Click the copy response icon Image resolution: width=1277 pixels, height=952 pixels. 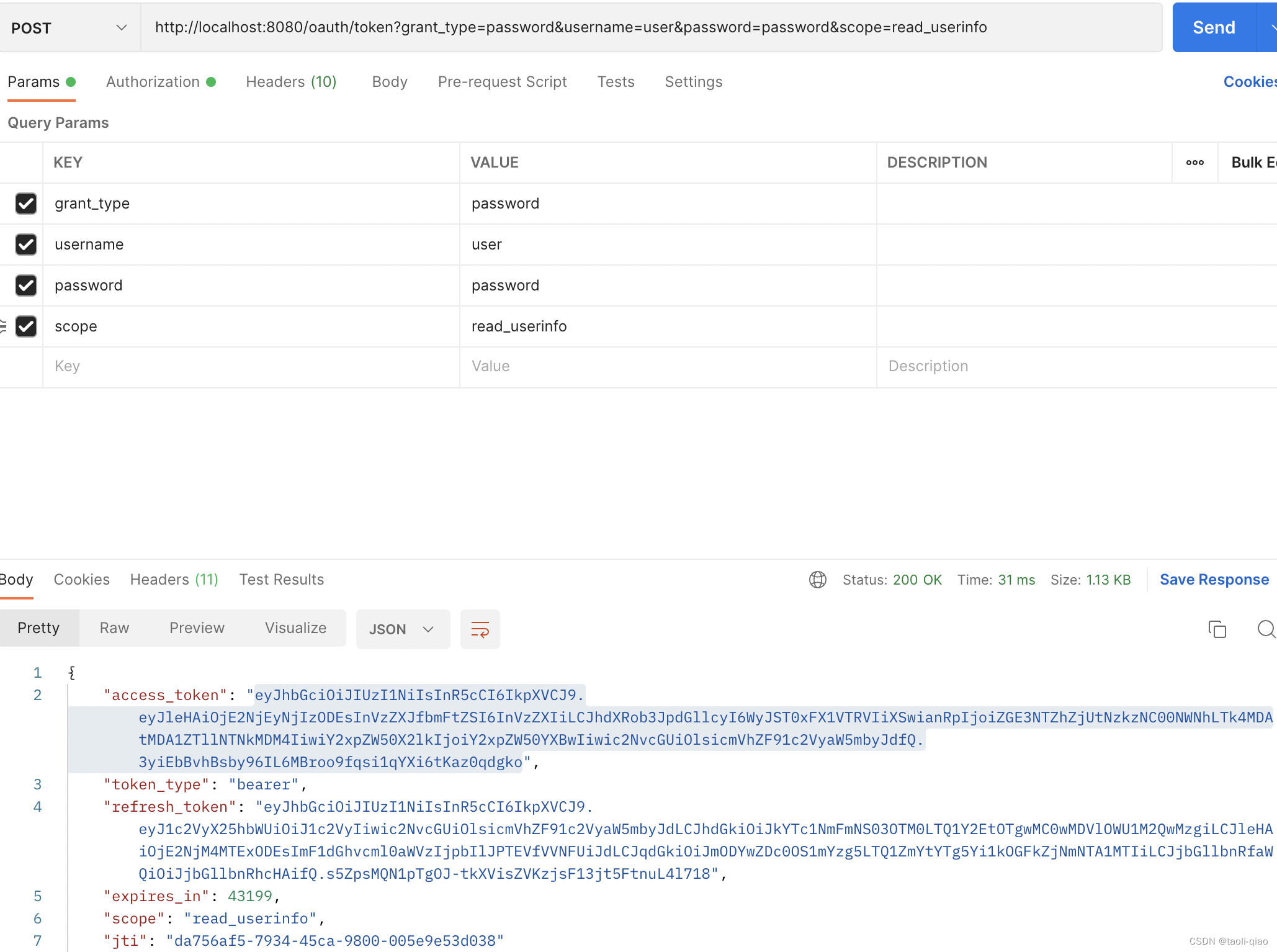pyautogui.click(x=1217, y=629)
